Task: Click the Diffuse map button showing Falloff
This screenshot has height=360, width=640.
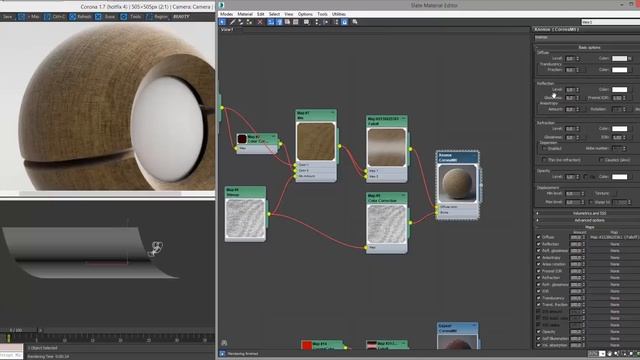Action: 614,237
